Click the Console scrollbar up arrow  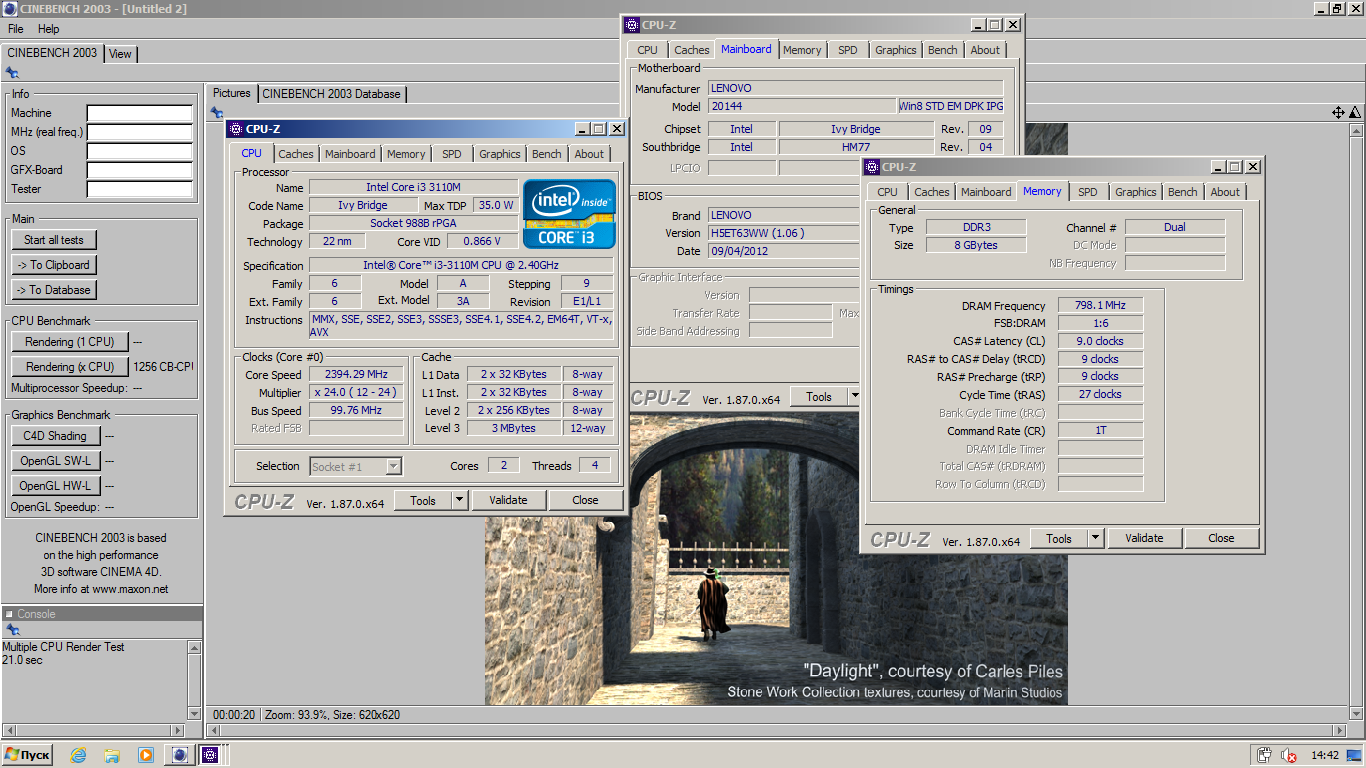(x=195, y=648)
